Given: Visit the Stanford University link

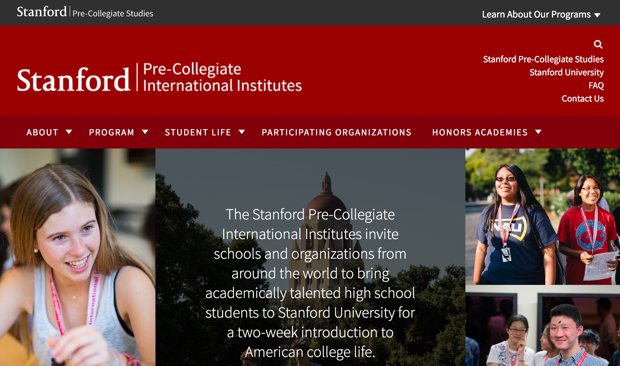Looking at the screenshot, I should 566,72.
